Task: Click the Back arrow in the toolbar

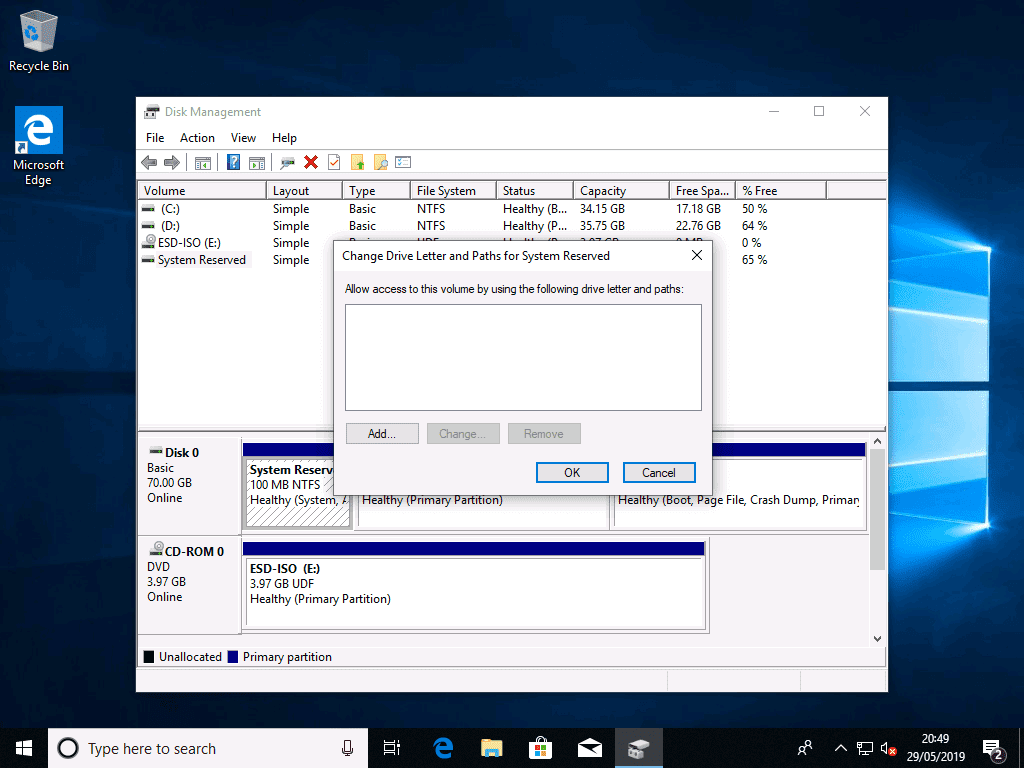Action: click(x=149, y=163)
